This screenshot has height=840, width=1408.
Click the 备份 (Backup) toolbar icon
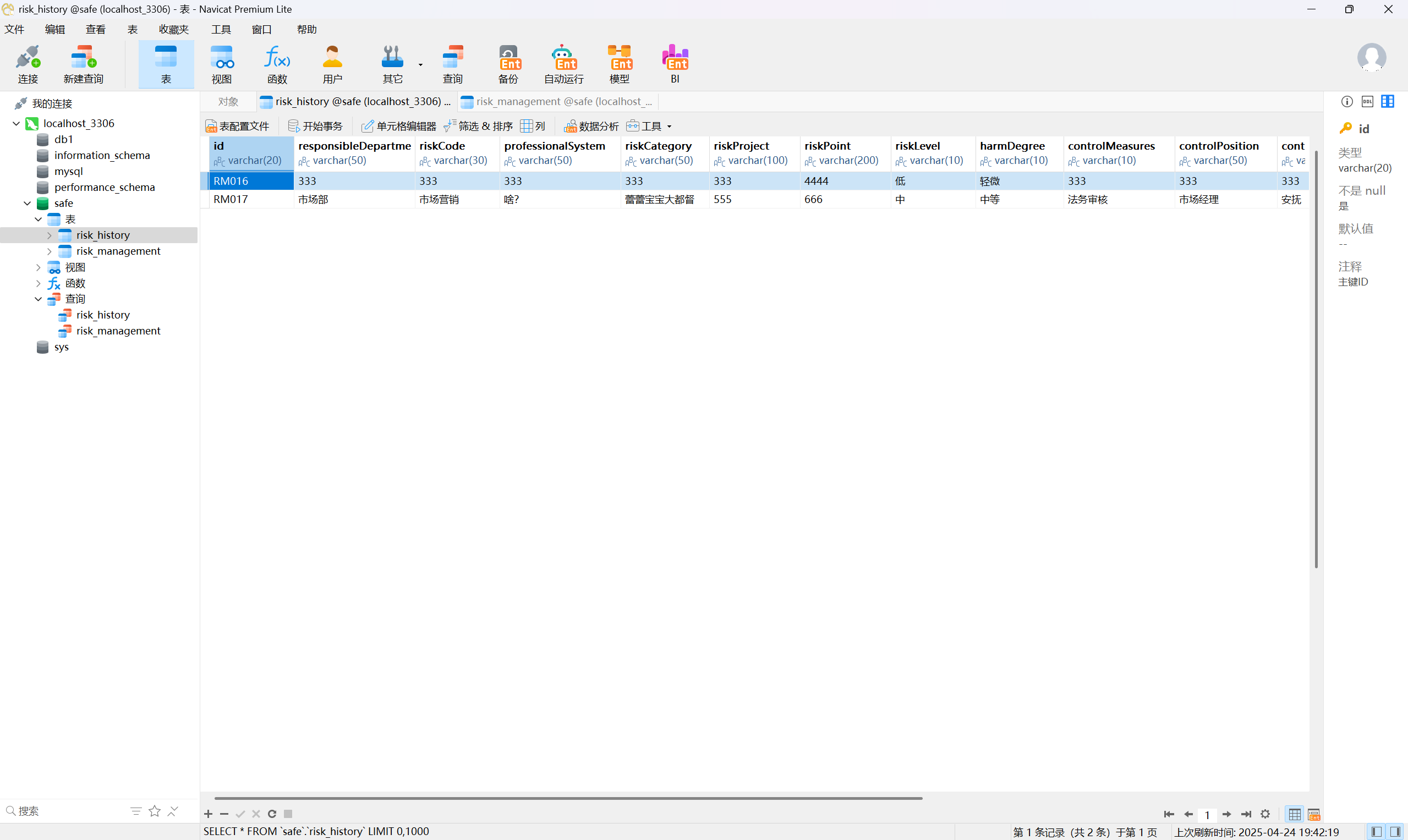[508, 64]
